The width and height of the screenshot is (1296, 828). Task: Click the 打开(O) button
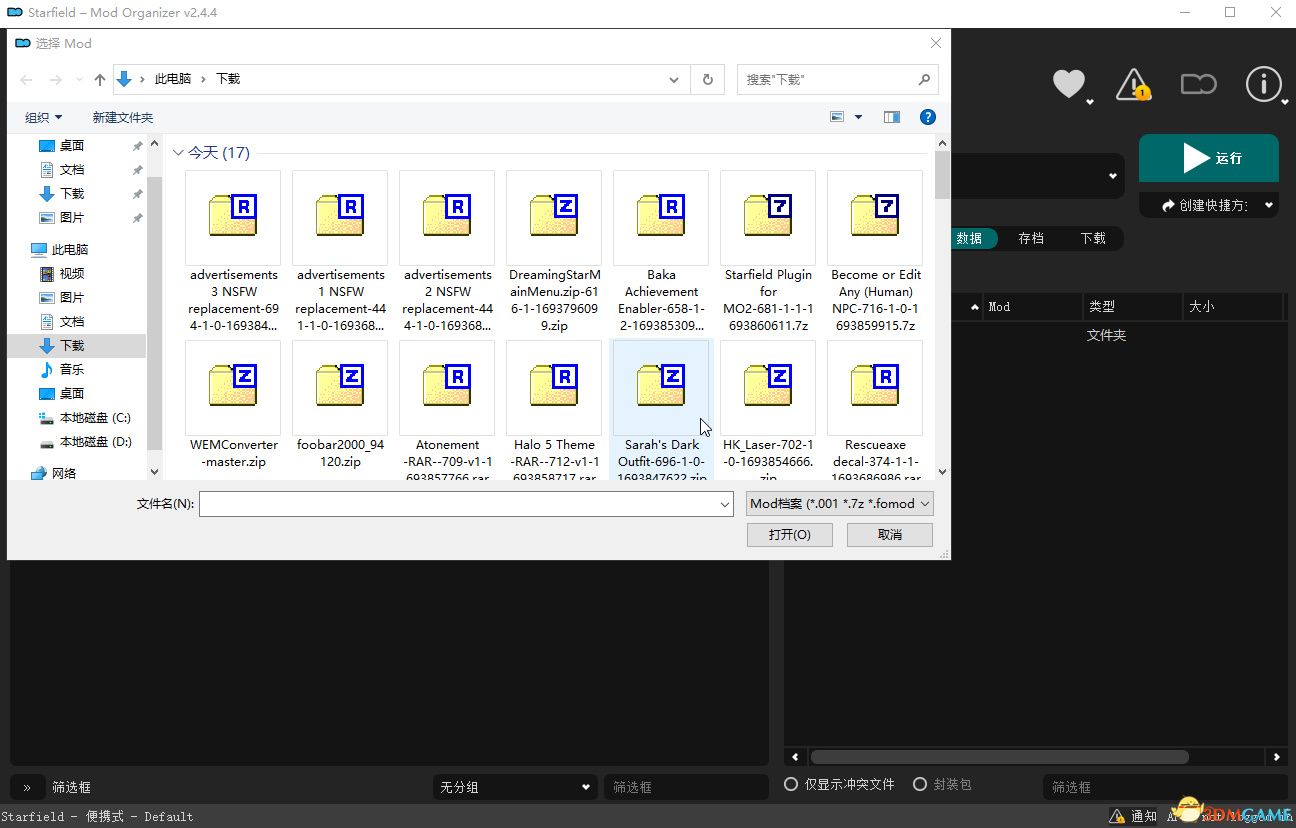click(789, 535)
